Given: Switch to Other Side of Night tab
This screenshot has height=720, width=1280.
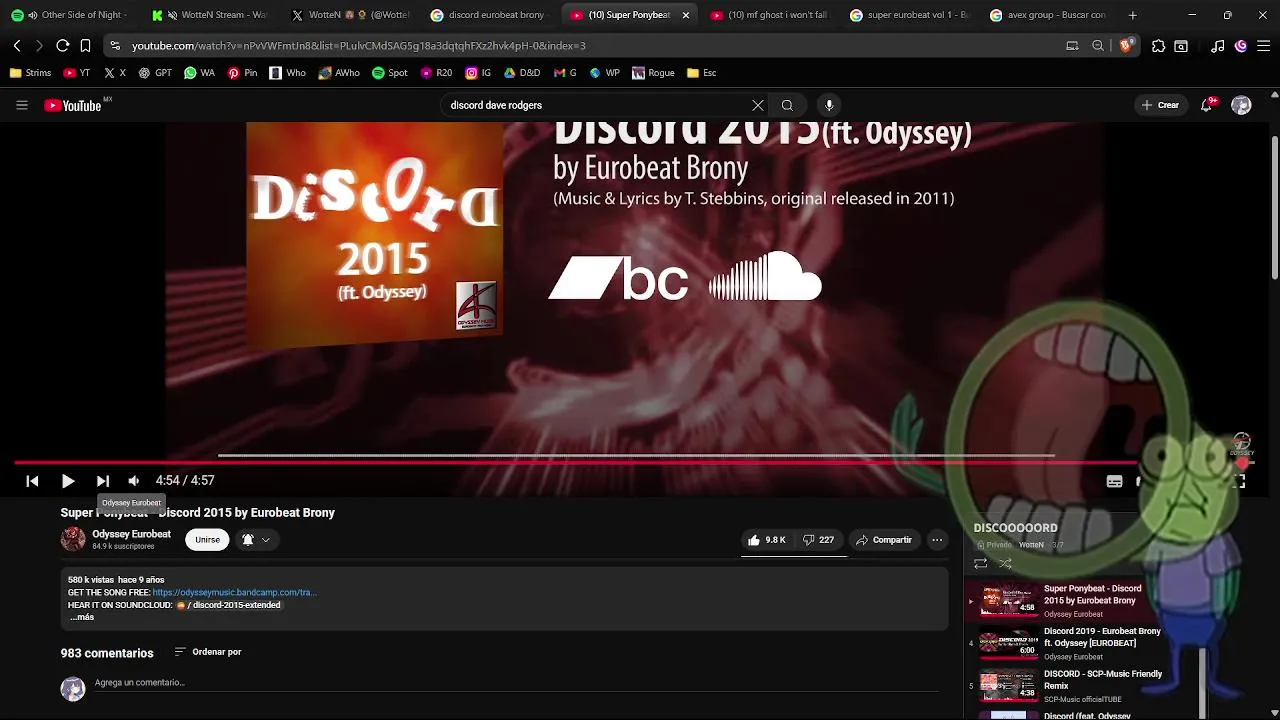Looking at the screenshot, I should coord(72,15).
